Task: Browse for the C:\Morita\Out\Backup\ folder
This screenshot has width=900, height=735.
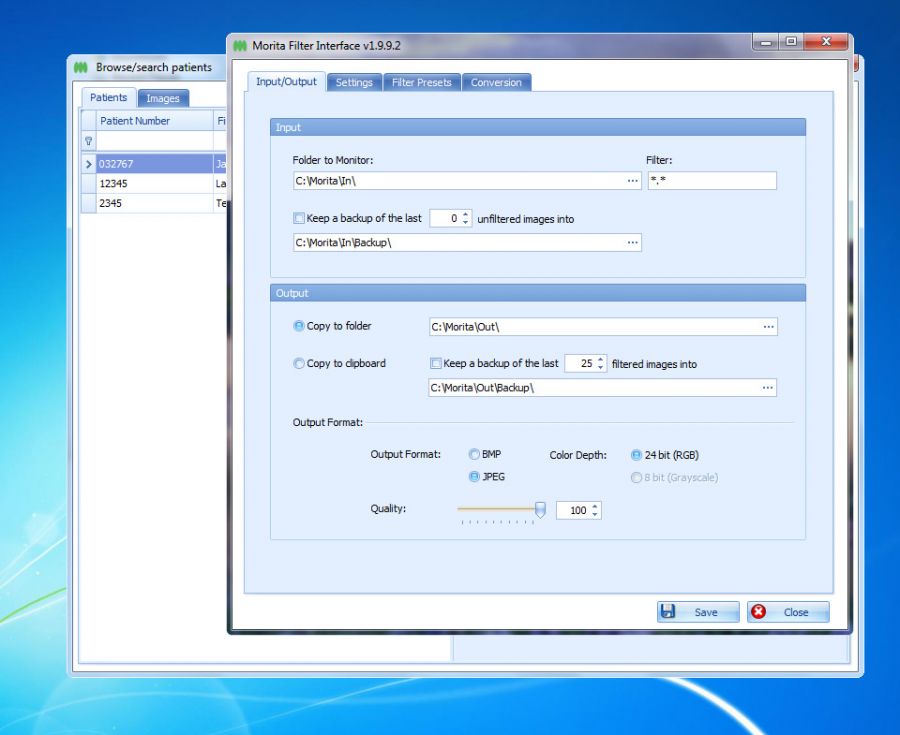Action: (767, 388)
